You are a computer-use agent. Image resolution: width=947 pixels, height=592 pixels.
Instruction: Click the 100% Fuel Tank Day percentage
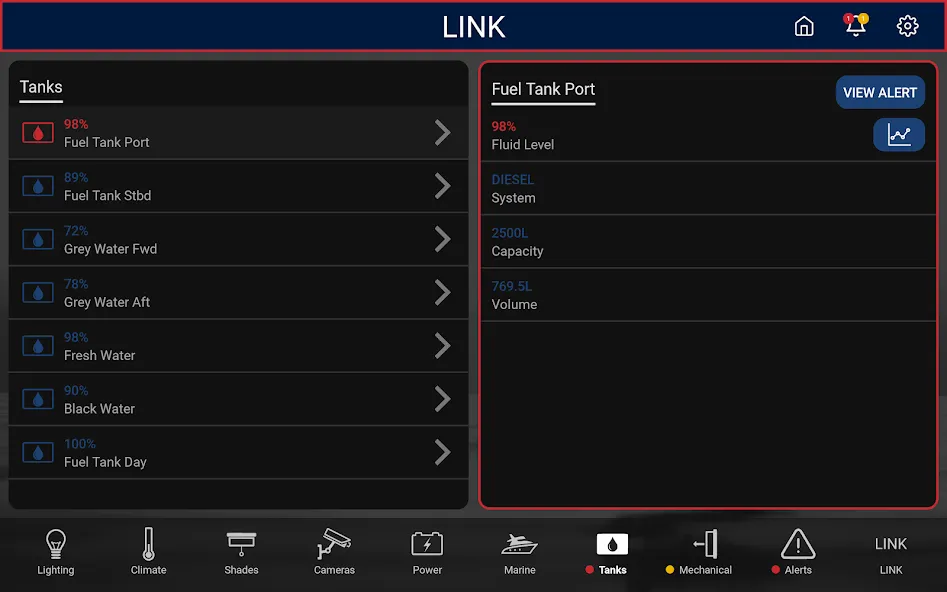(x=80, y=443)
